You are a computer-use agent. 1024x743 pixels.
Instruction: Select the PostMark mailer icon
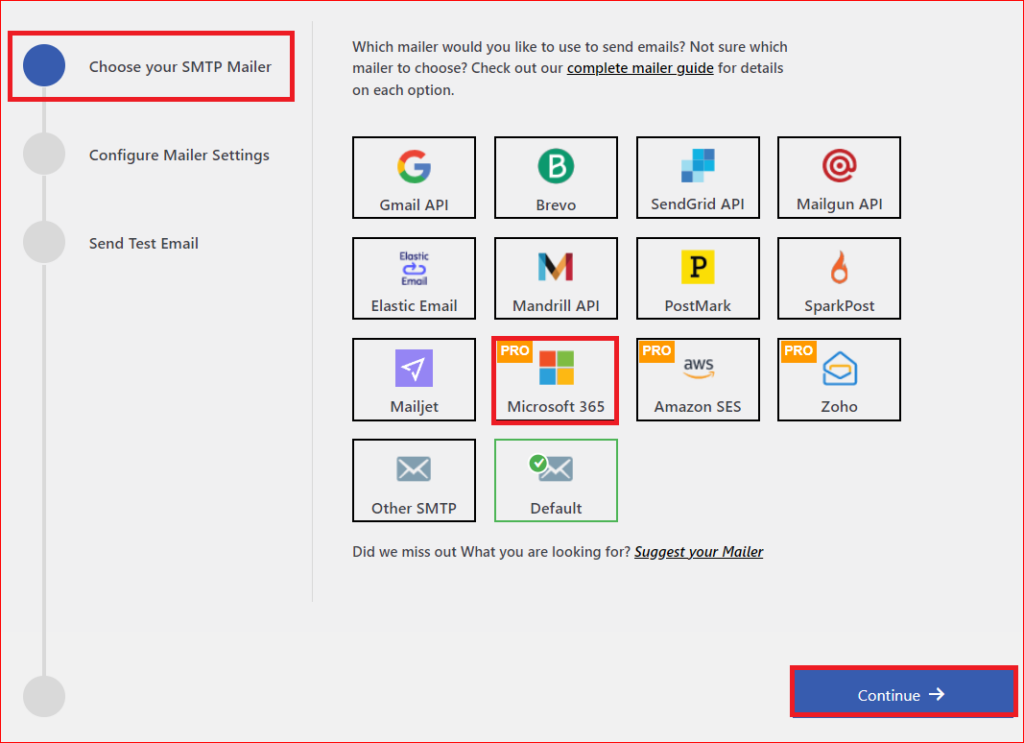[697, 278]
